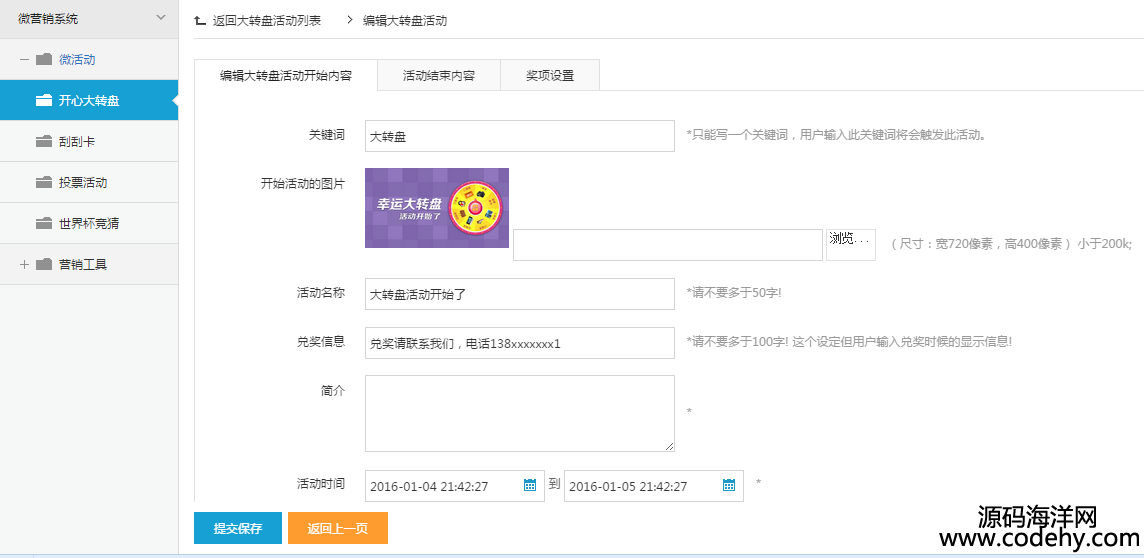Click the 微活动 folder icon
1144x558 pixels.
click(44, 59)
